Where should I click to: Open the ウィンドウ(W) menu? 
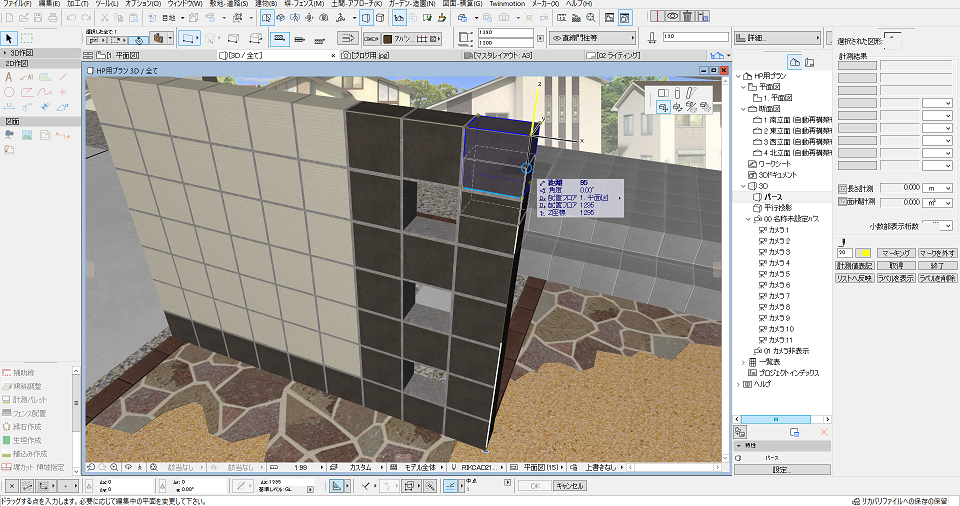point(185,5)
